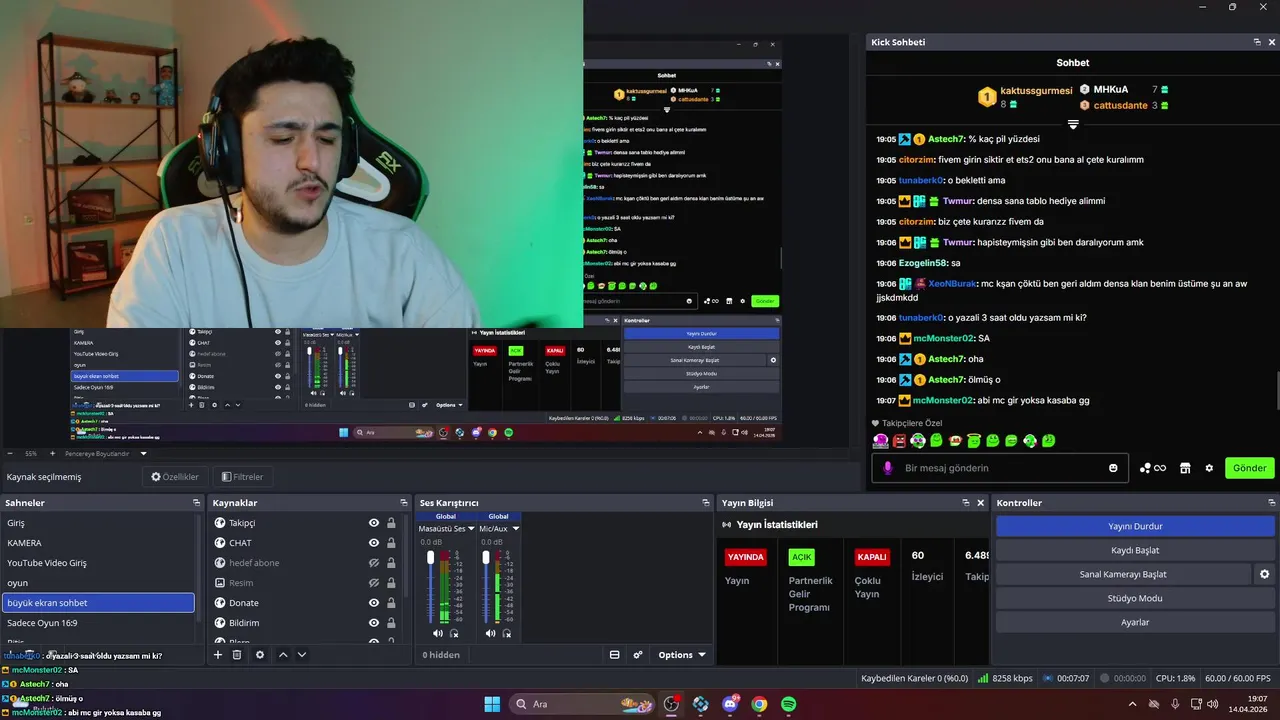This screenshot has height=720, width=1280.
Task: Unlock the Donate source
Action: pyautogui.click(x=391, y=603)
